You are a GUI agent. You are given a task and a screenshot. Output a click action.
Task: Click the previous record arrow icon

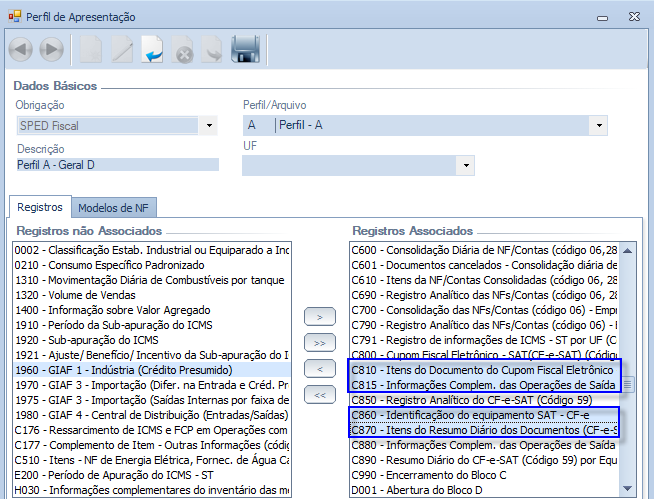point(22,49)
